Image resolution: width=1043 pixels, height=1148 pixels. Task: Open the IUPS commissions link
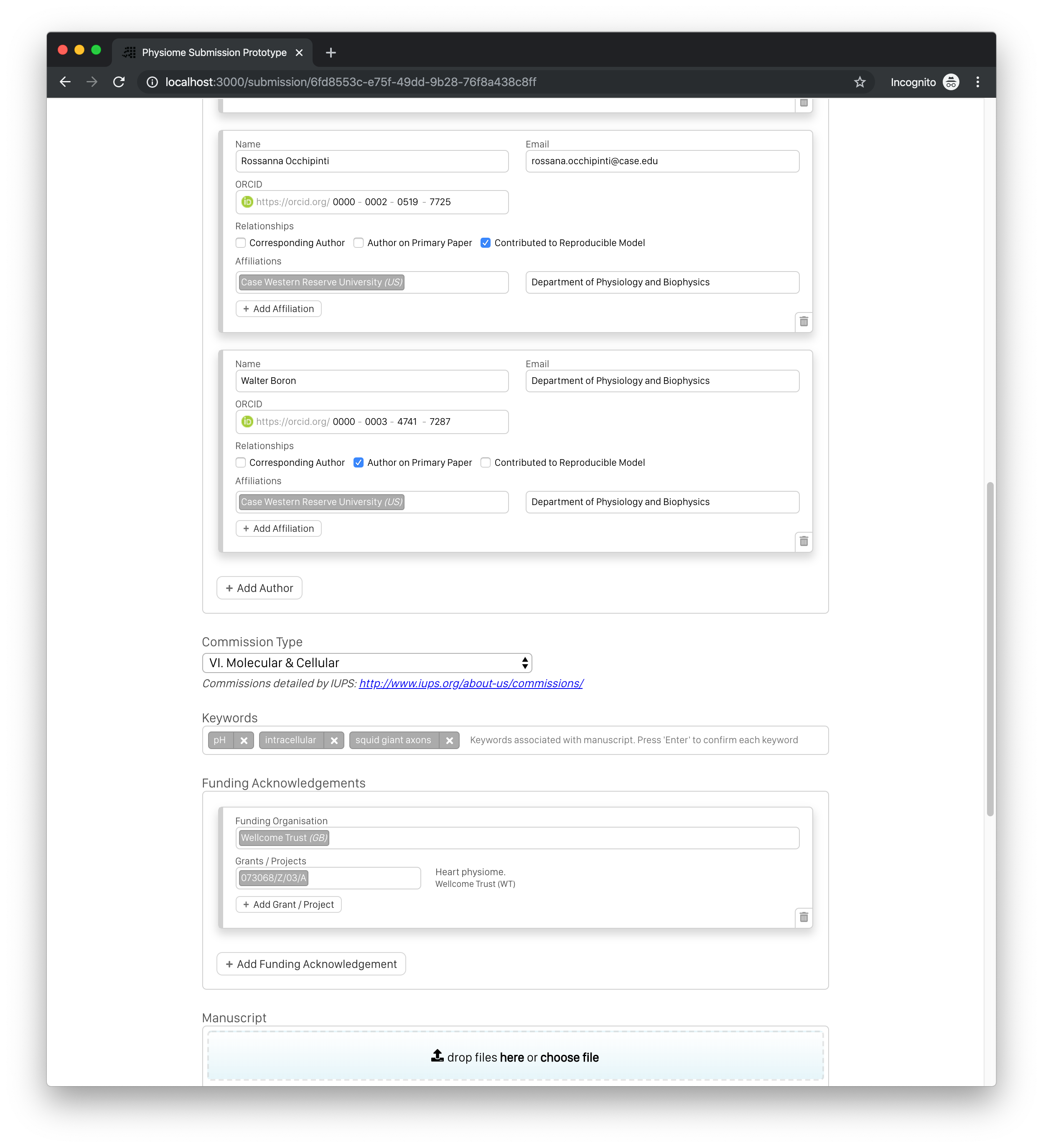[x=471, y=683]
